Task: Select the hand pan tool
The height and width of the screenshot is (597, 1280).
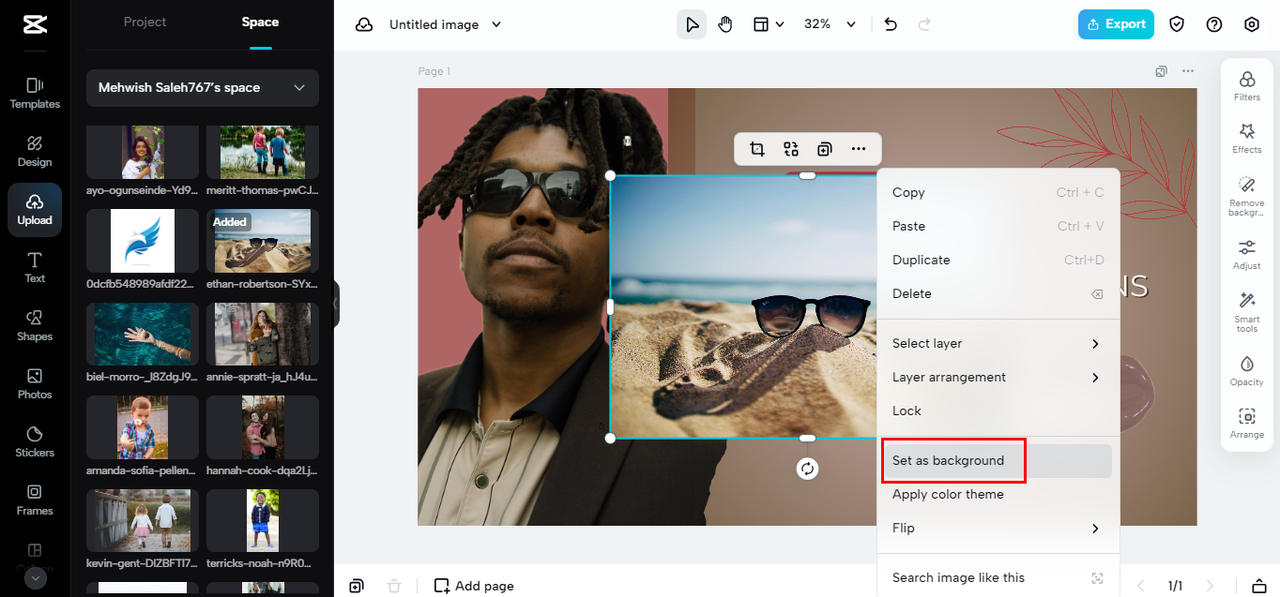Action: pos(725,24)
